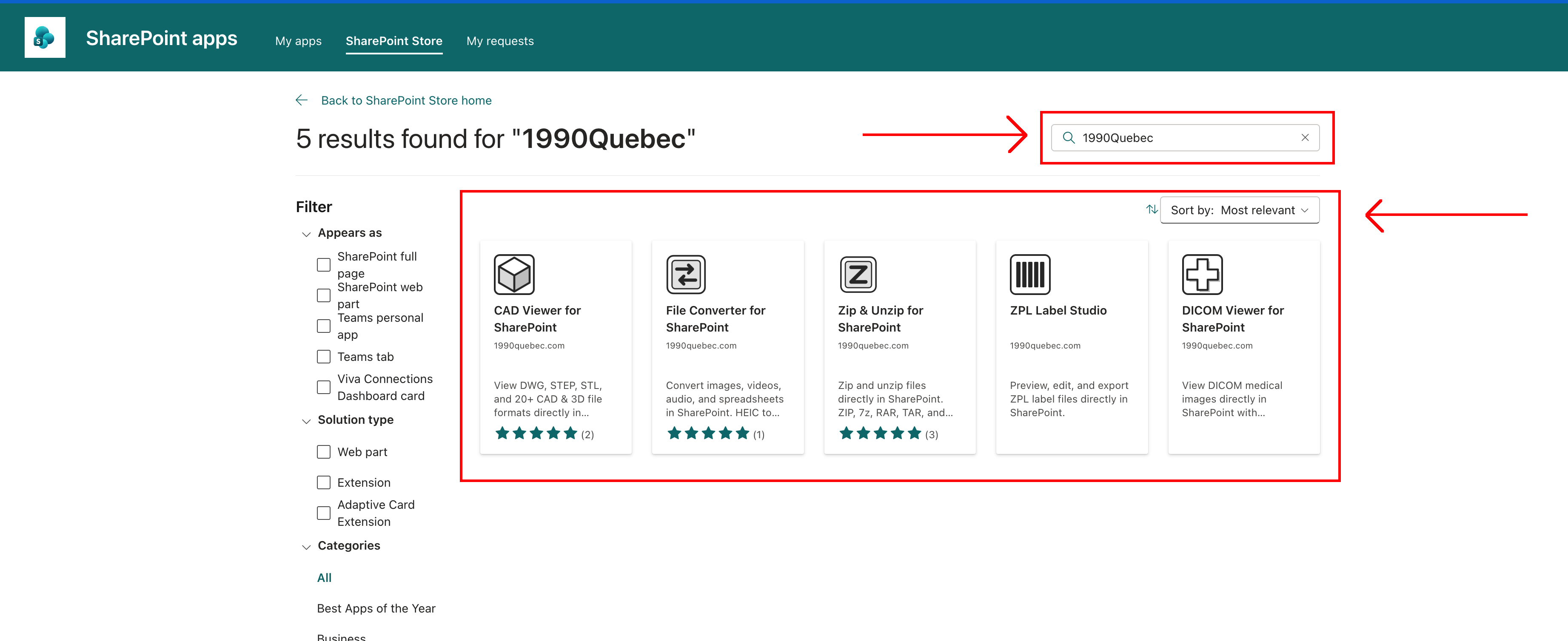1568x641 pixels.
Task: Open the My requests tab
Action: 500,41
